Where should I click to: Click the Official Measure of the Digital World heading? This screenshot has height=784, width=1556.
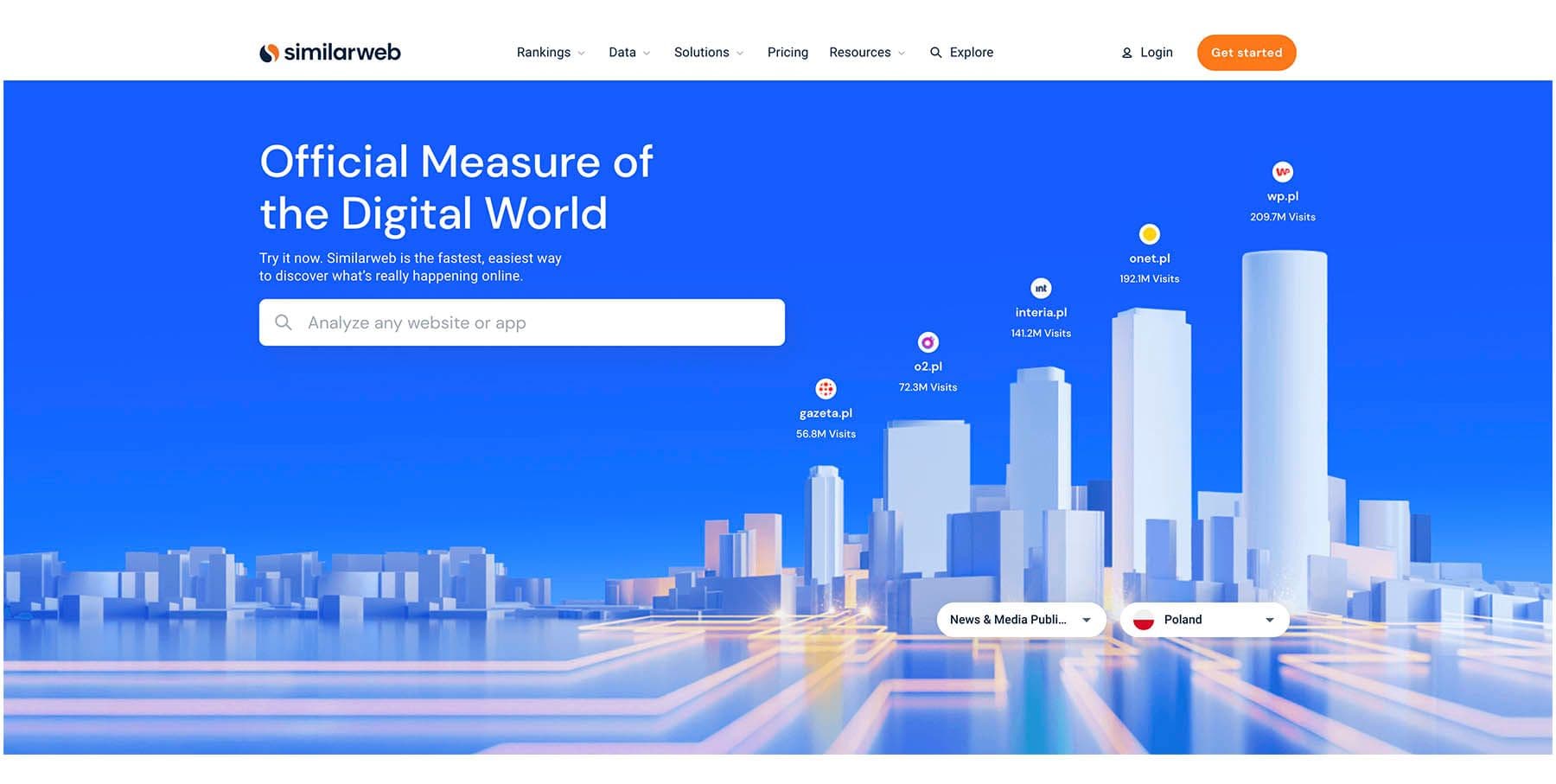[x=456, y=188]
